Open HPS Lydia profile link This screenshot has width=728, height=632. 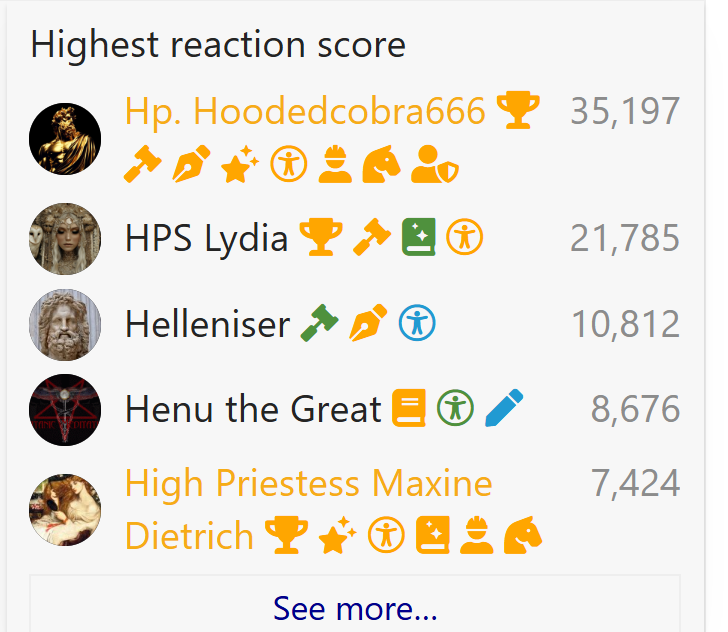tap(207, 238)
